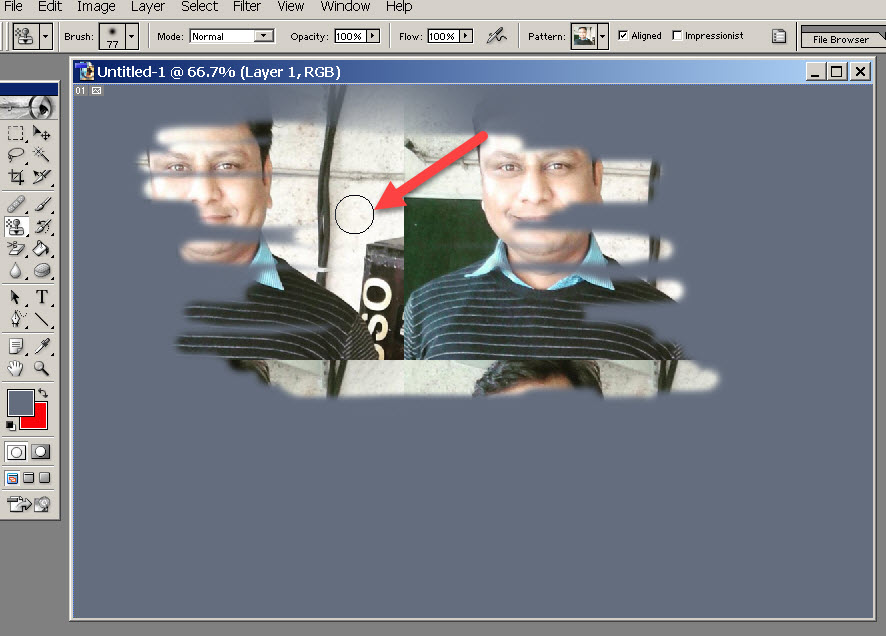The height and width of the screenshot is (636, 886).
Task: Select the Magic Wand tool
Action: [x=42, y=154]
